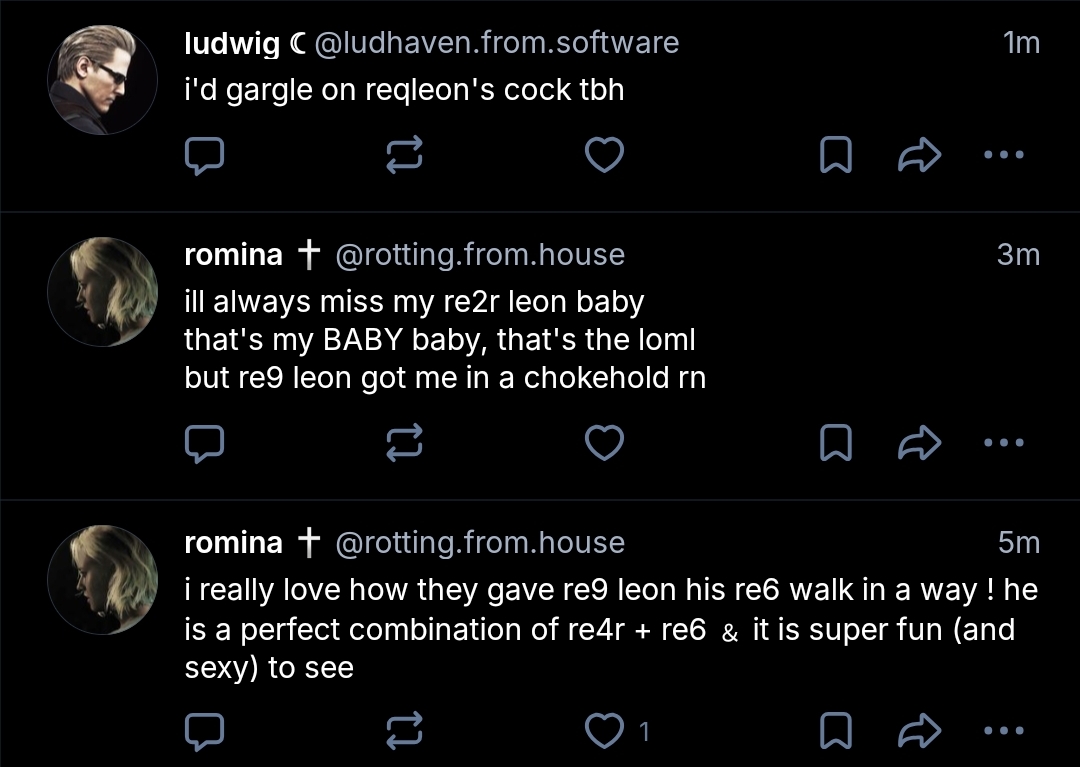This screenshot has height=767, width=1080.
Task: Repost romina's re2r leon post
Action: pos(404,442)
